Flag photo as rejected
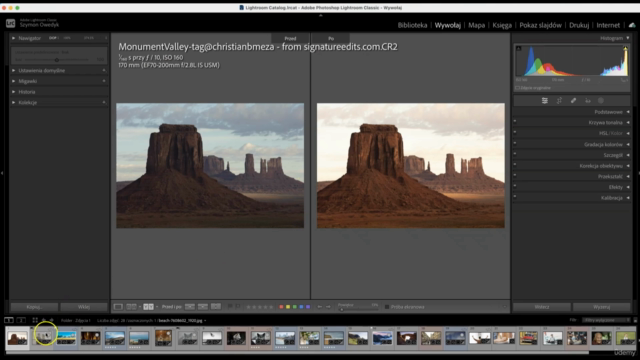This screenshot has height=360, width=640. [238, 307]
